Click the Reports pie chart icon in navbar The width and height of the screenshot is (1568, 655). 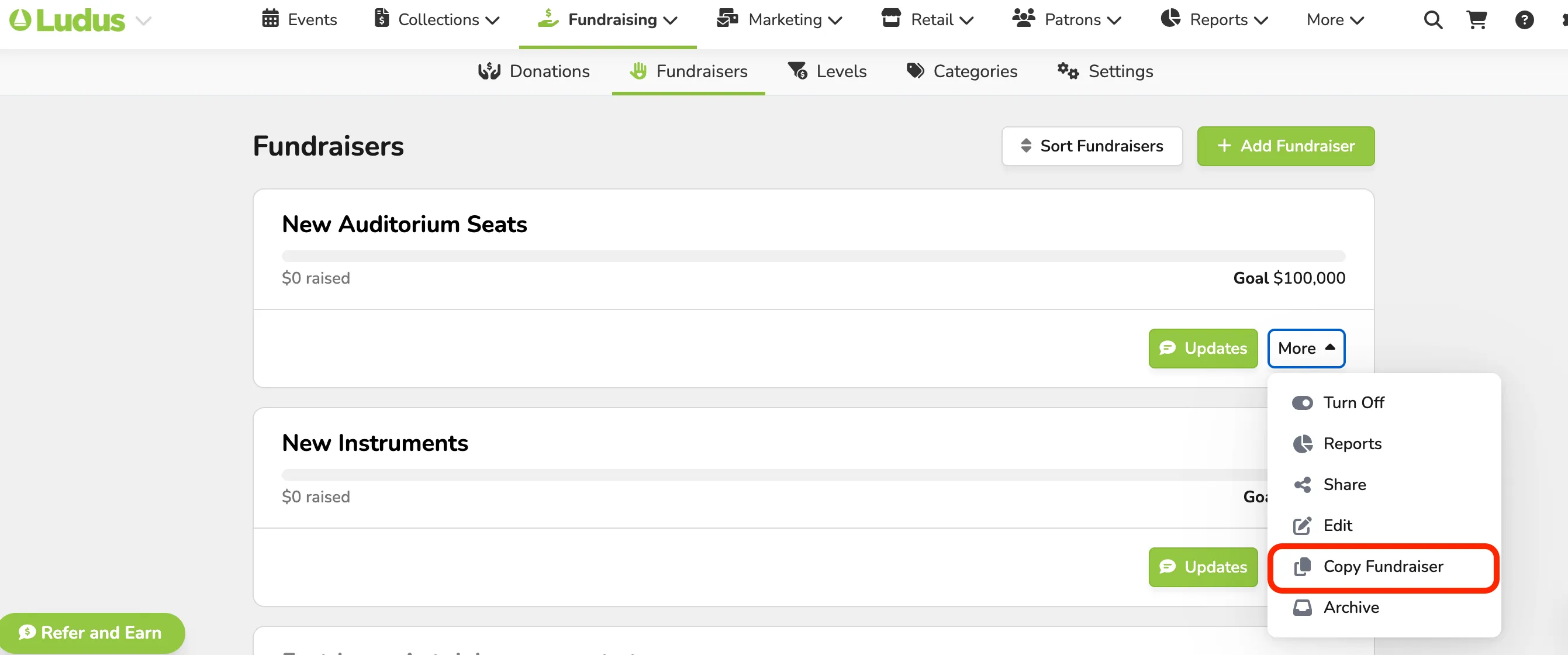[x=1170, y=18]
